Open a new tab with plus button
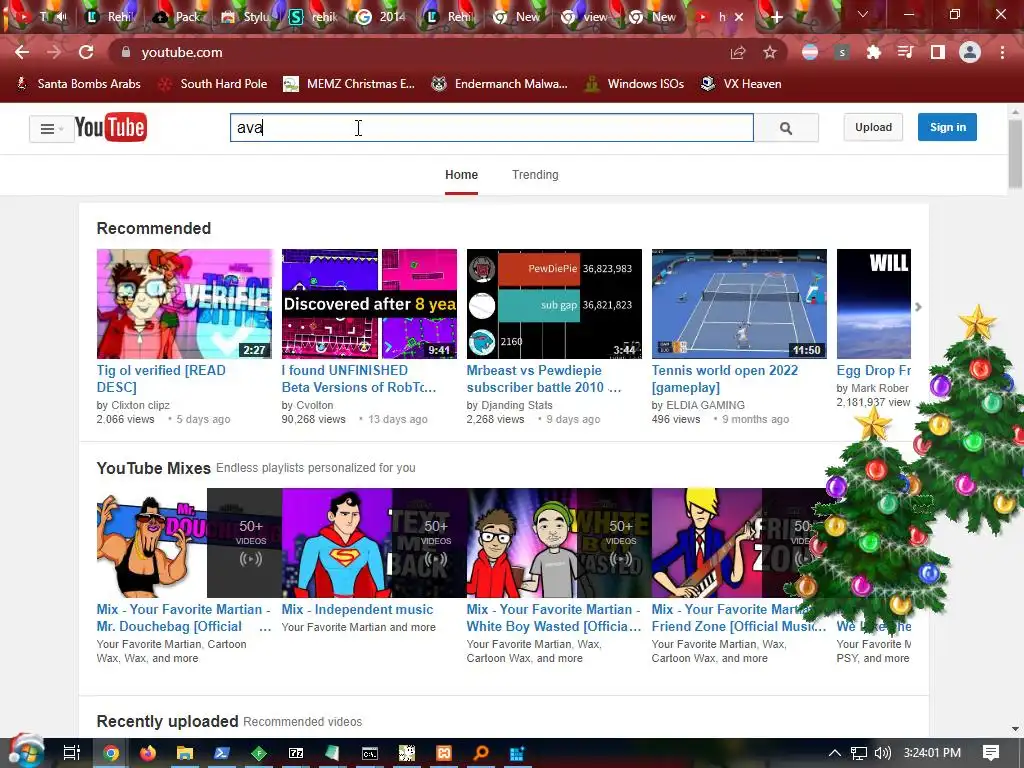 776,18
